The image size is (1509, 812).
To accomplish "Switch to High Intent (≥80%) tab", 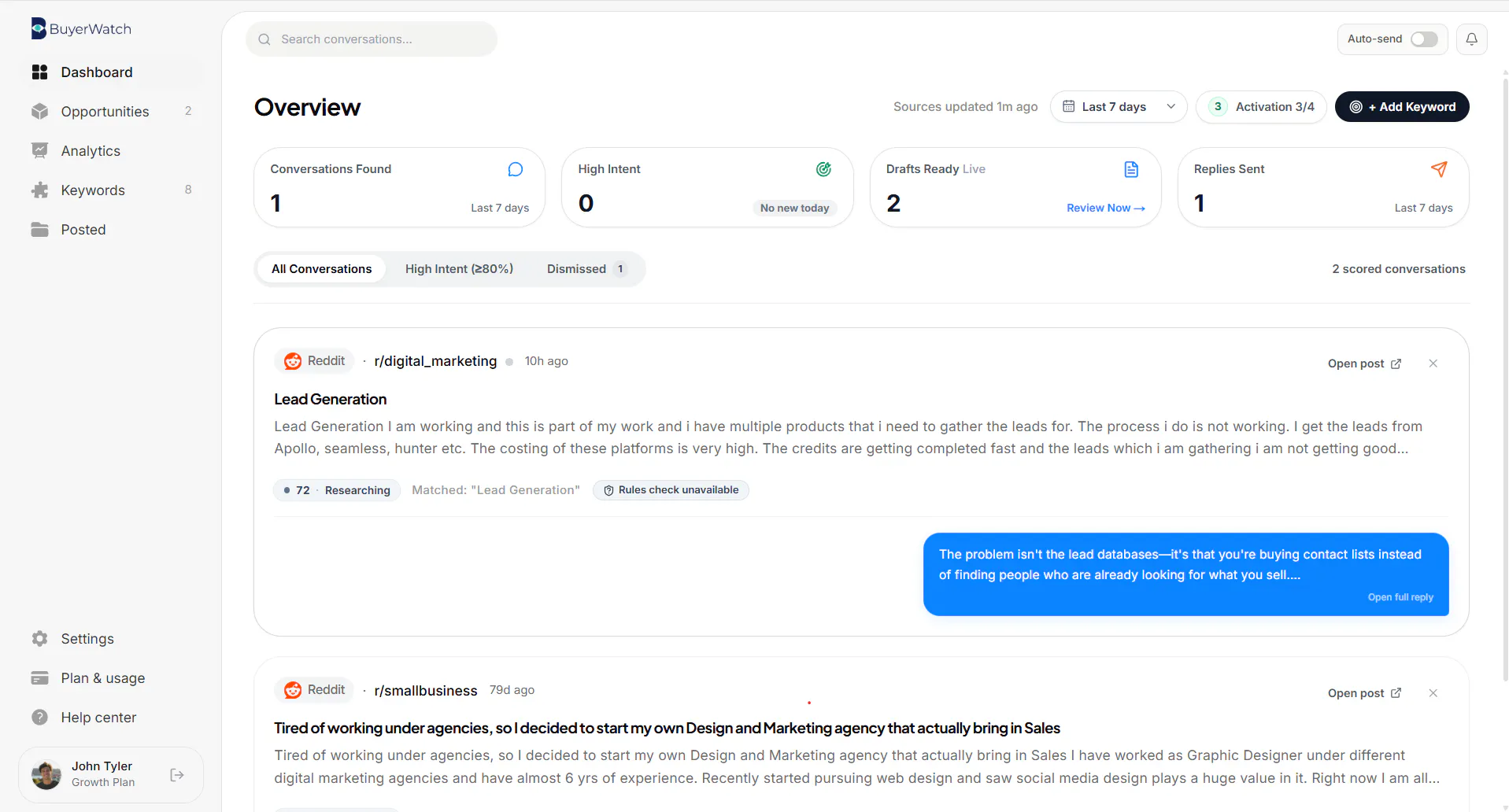I will click(x=459, y=269).
